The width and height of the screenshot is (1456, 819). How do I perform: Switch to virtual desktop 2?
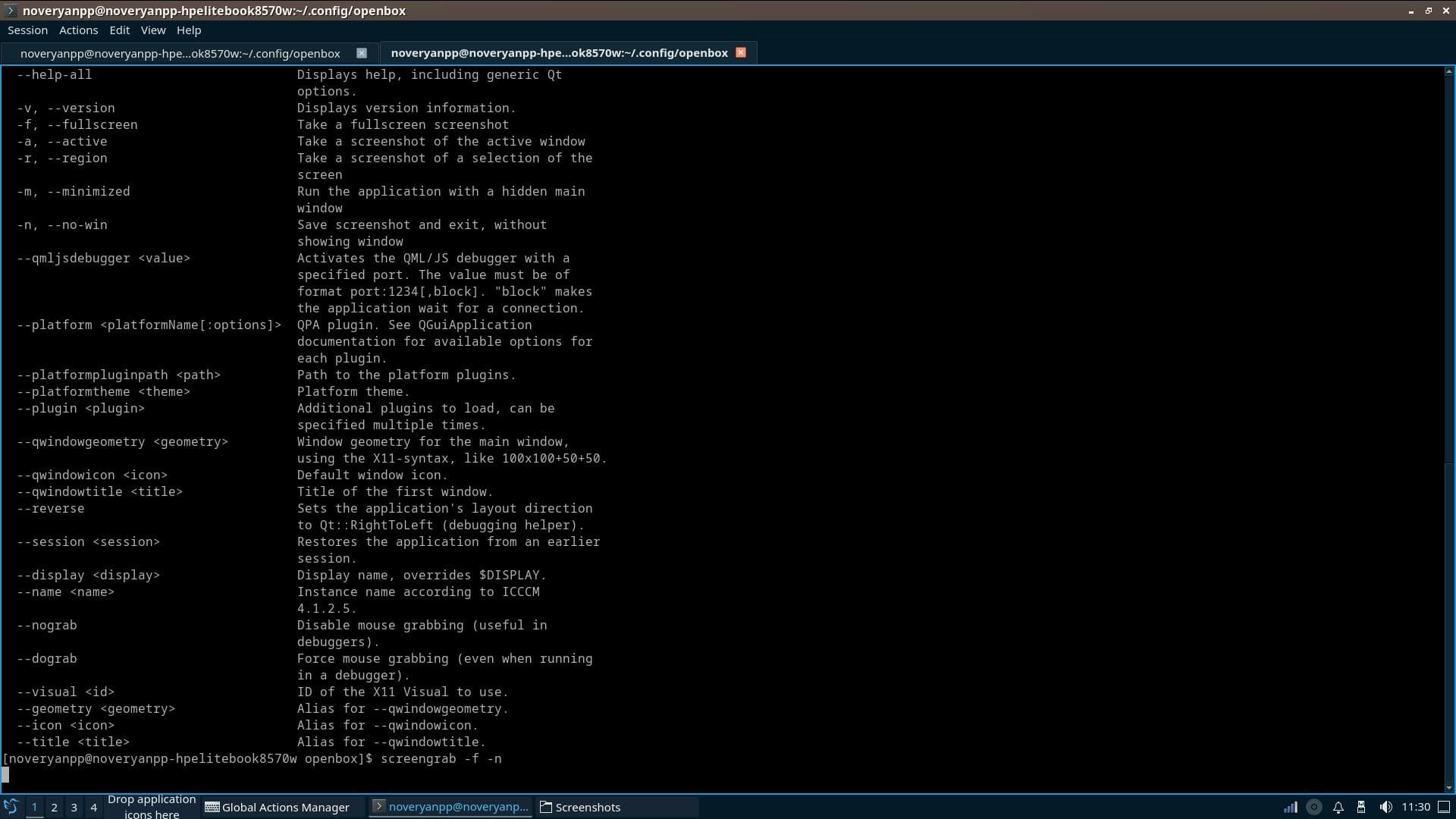tap(54, 807)
